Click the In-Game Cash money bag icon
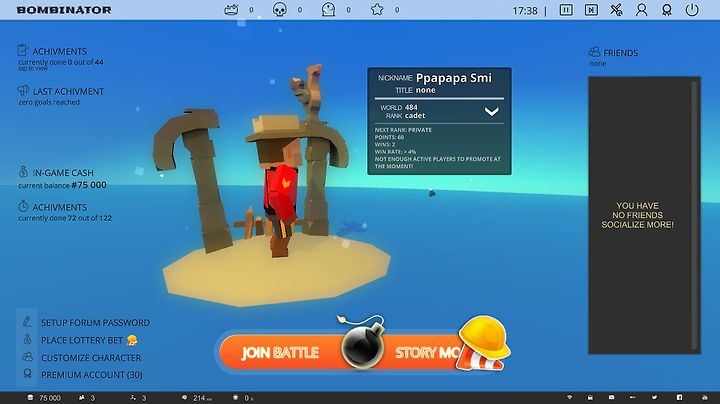720x404 pixels. tap(23, 172)
